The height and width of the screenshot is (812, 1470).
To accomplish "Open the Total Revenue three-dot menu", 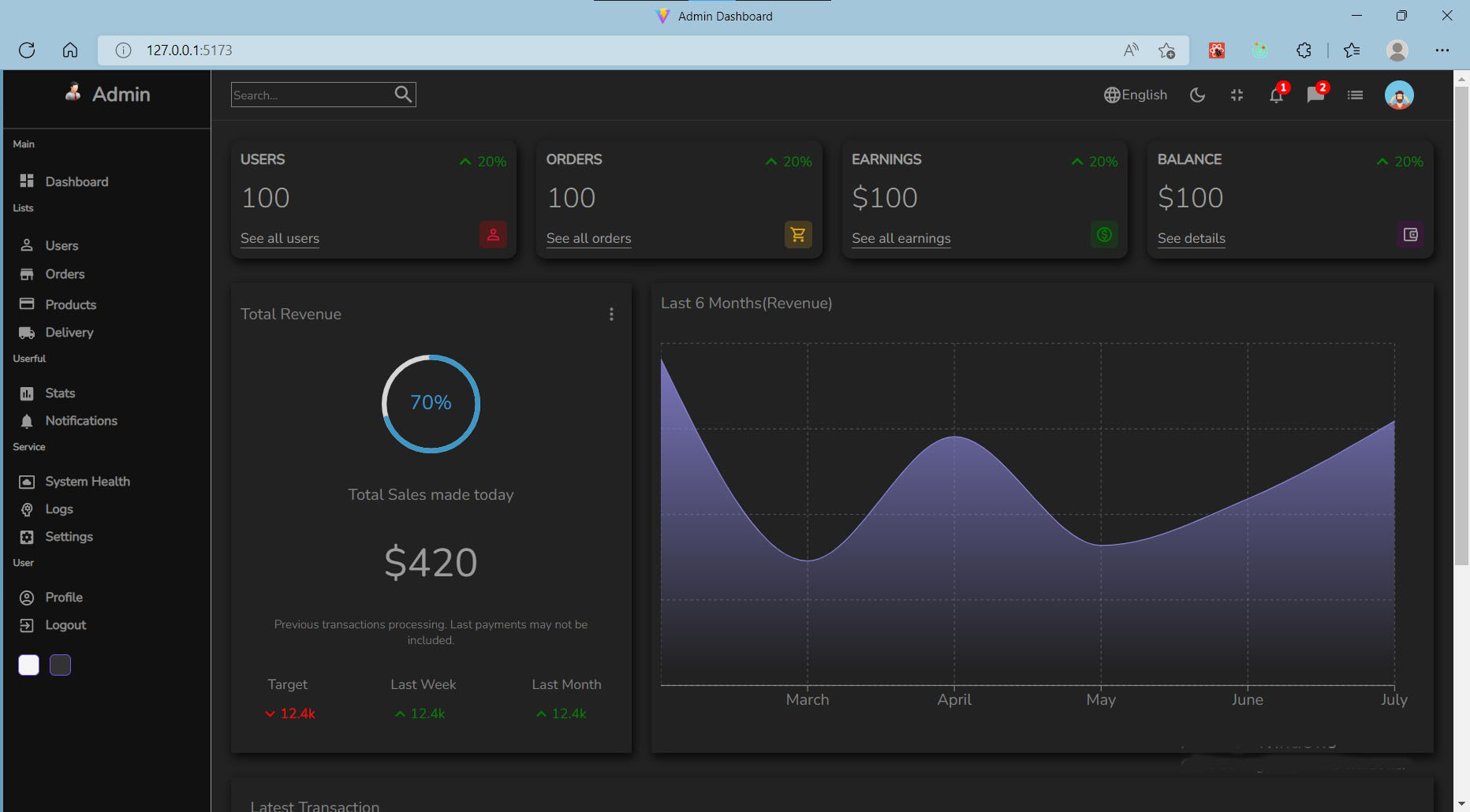I will click(x=611, y=314).
